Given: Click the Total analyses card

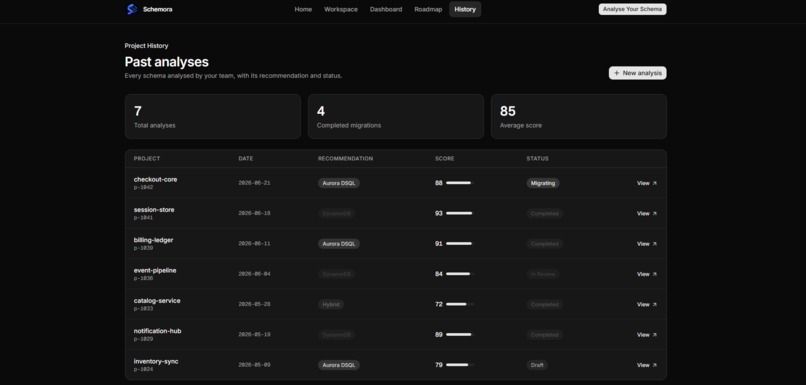Looking at the screenshot, I should (213, 116).
